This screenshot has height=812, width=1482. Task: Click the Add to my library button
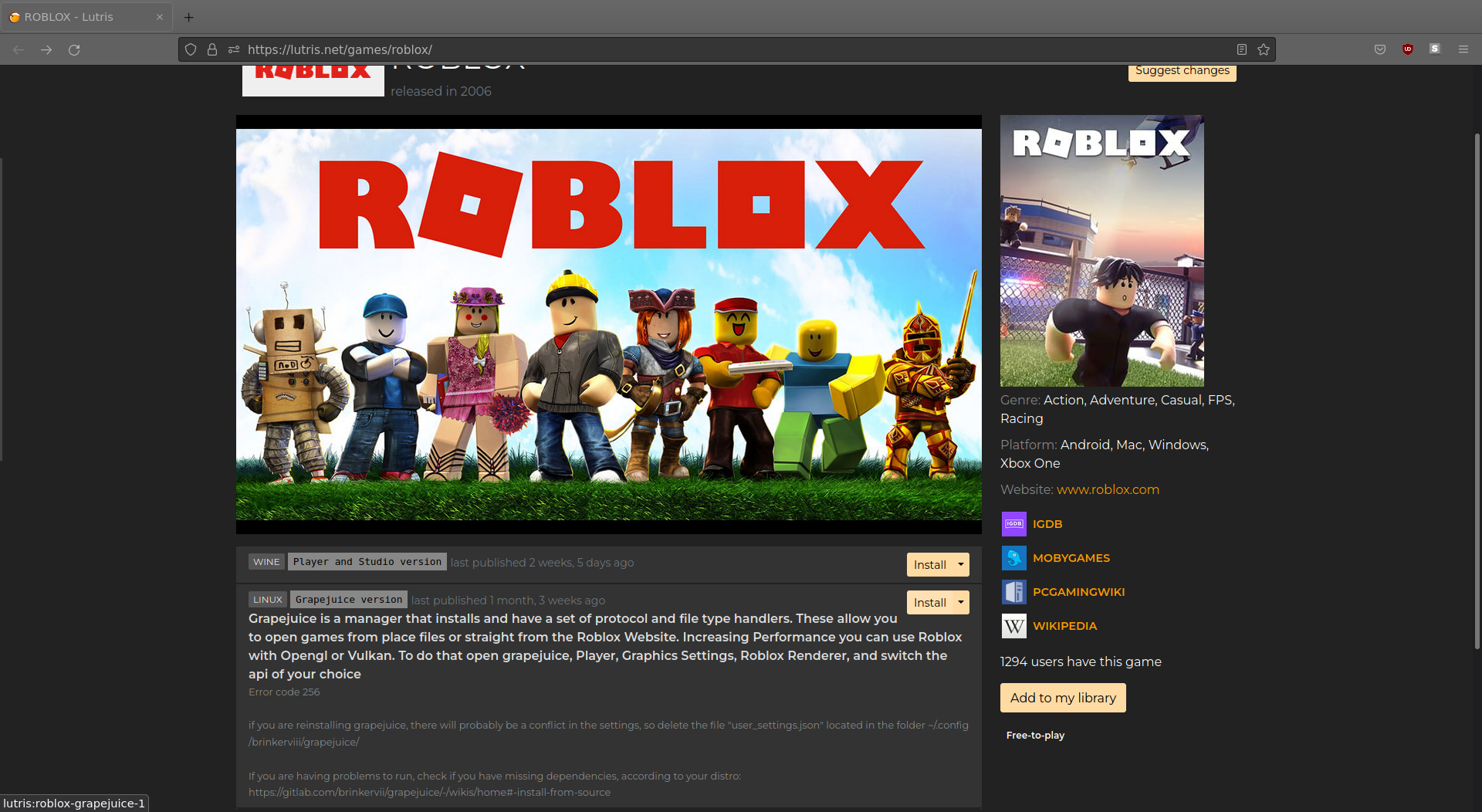[x=1063, y=698]
